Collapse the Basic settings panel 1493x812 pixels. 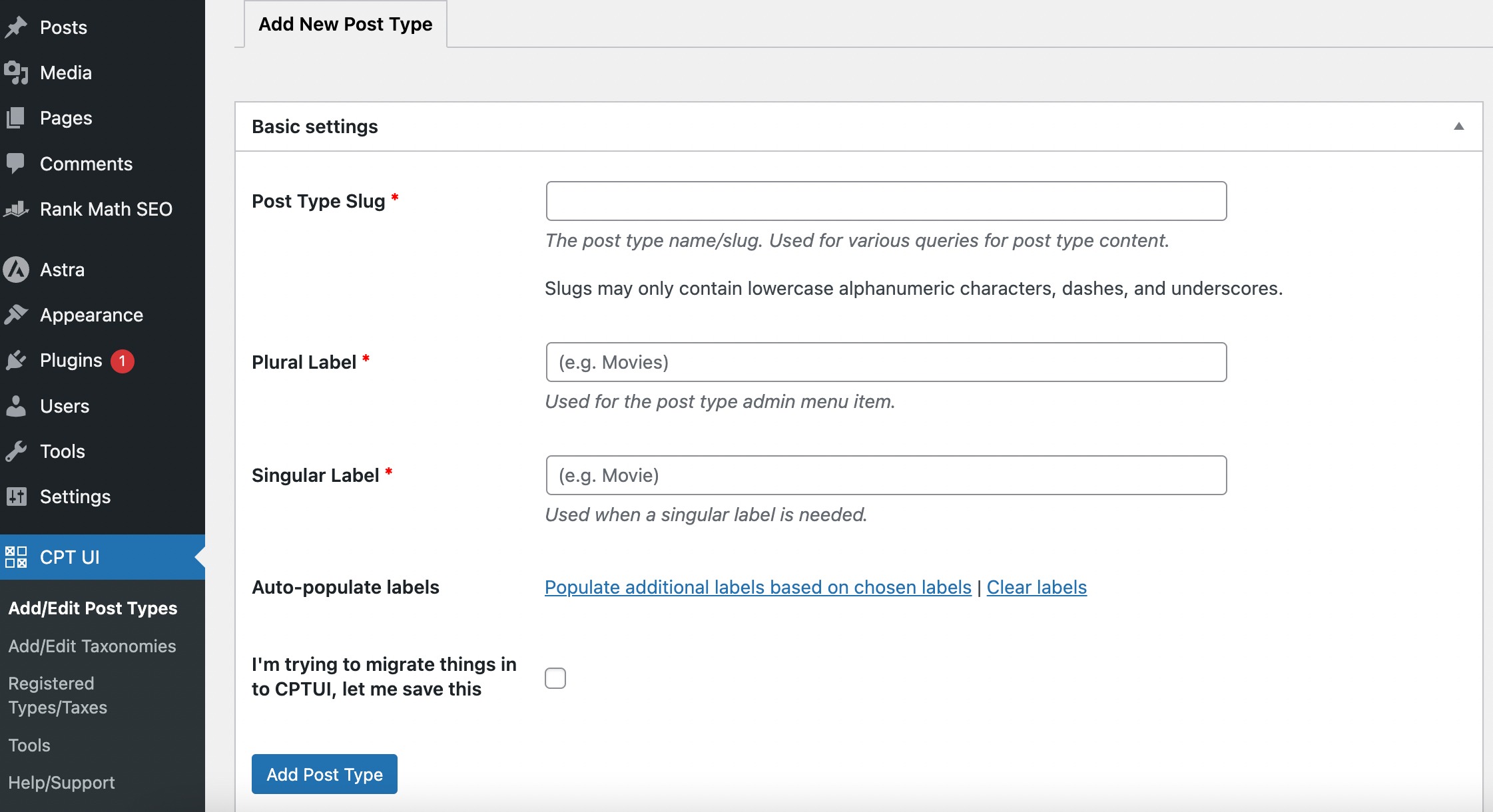pyautogui.click(x=1459, y=126)
